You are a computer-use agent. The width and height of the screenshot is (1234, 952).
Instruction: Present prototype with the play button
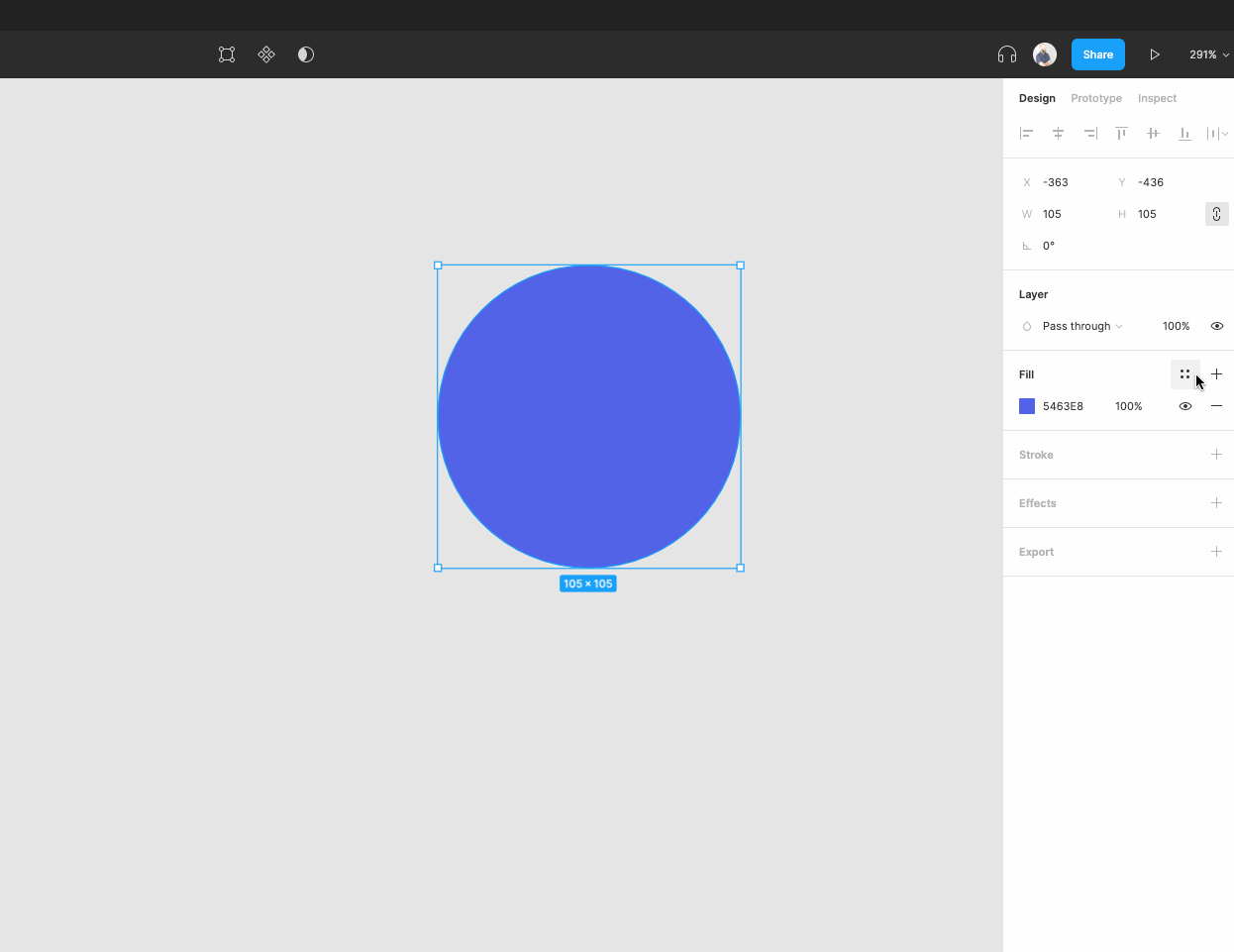[x=1155, y=54]
